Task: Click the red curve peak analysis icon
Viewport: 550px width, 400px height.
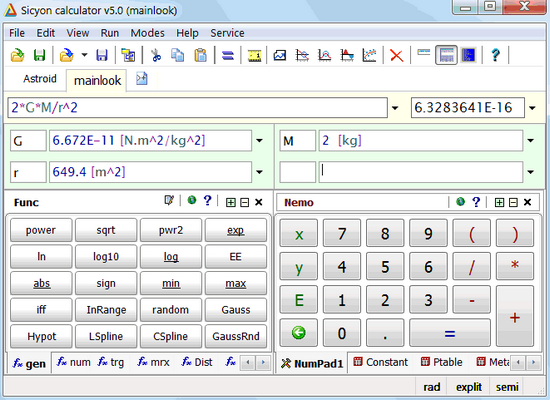Action: (324, 55)
